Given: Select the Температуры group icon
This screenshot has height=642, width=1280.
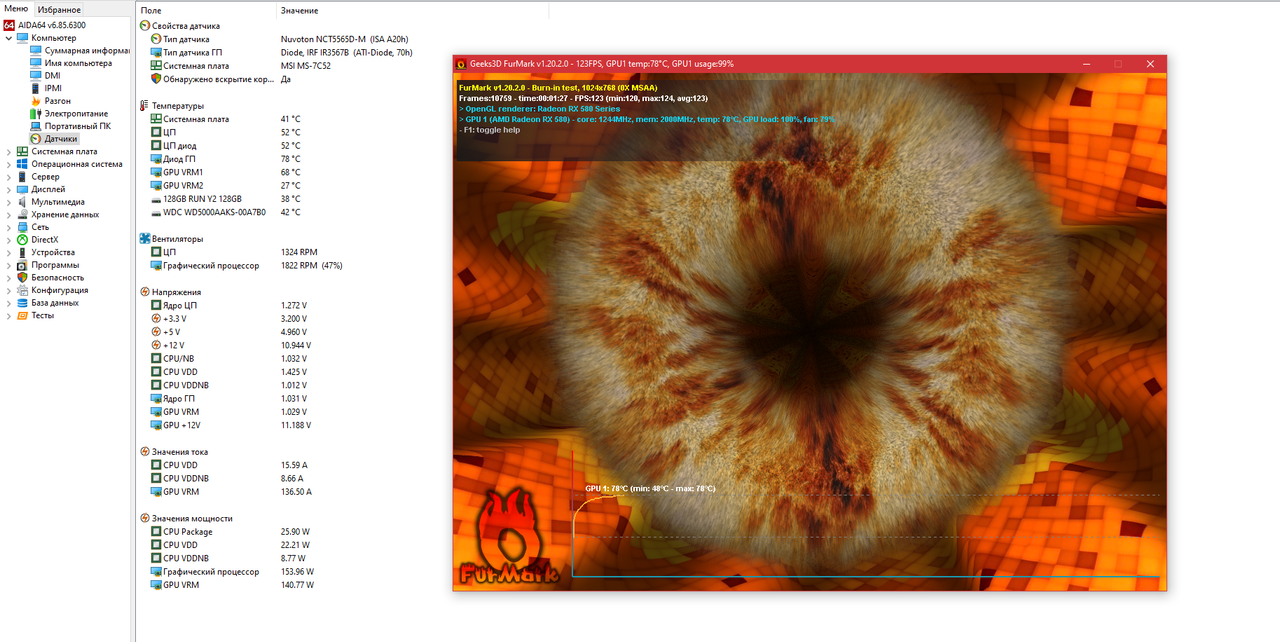Looking at the screenshot, I should click(145, 105).
